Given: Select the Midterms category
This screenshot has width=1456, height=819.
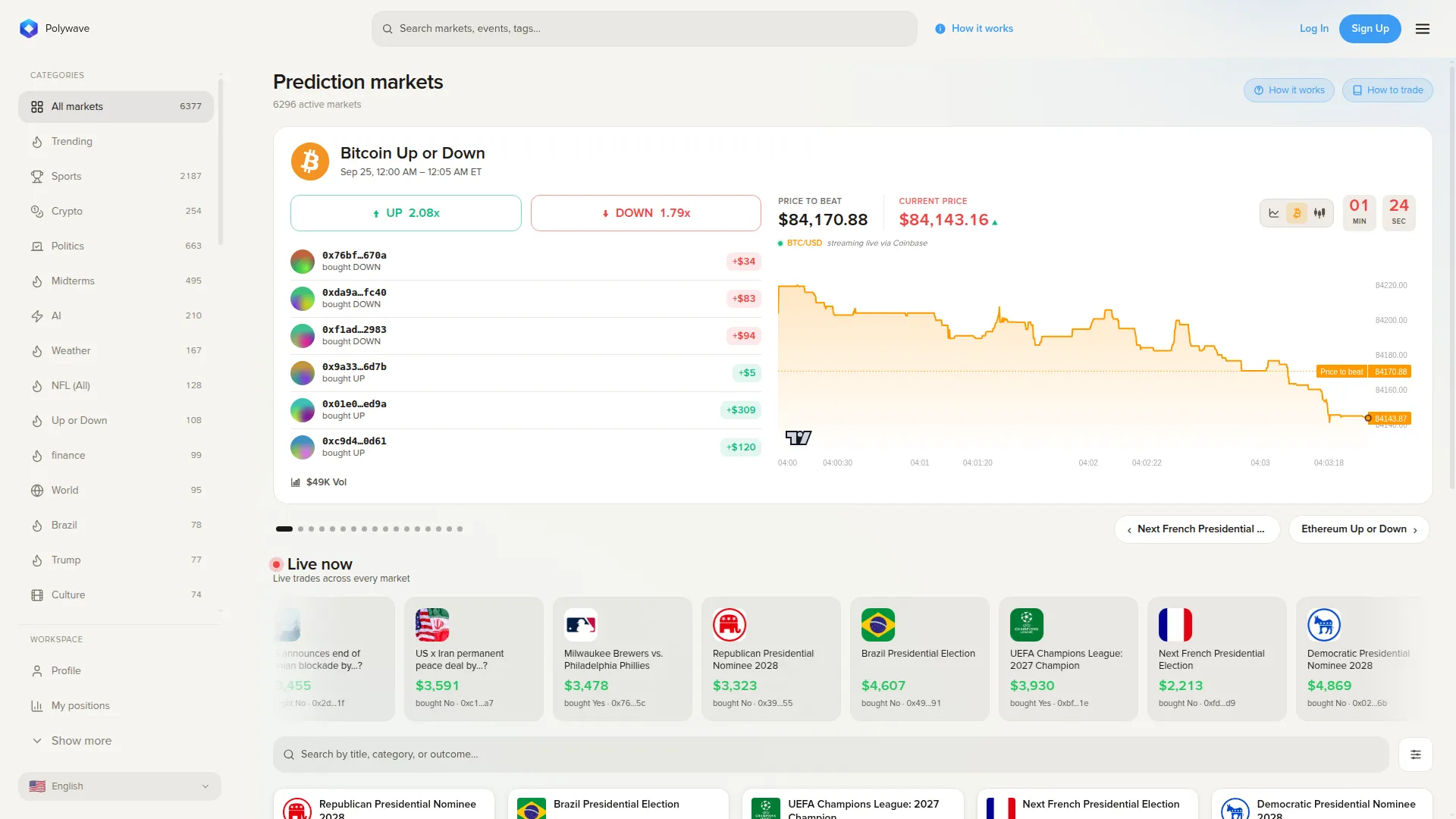Looking at the screenshot, I should (x=116, y=281).
